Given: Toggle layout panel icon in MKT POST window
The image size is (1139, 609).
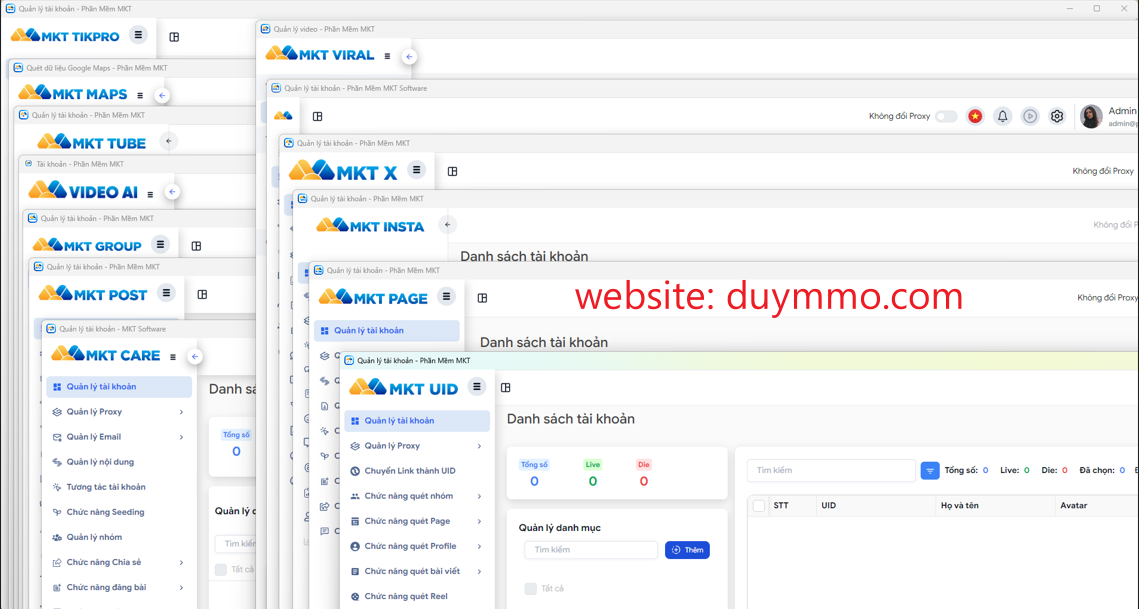Looking at the screenshot, I should pos(203,294).
